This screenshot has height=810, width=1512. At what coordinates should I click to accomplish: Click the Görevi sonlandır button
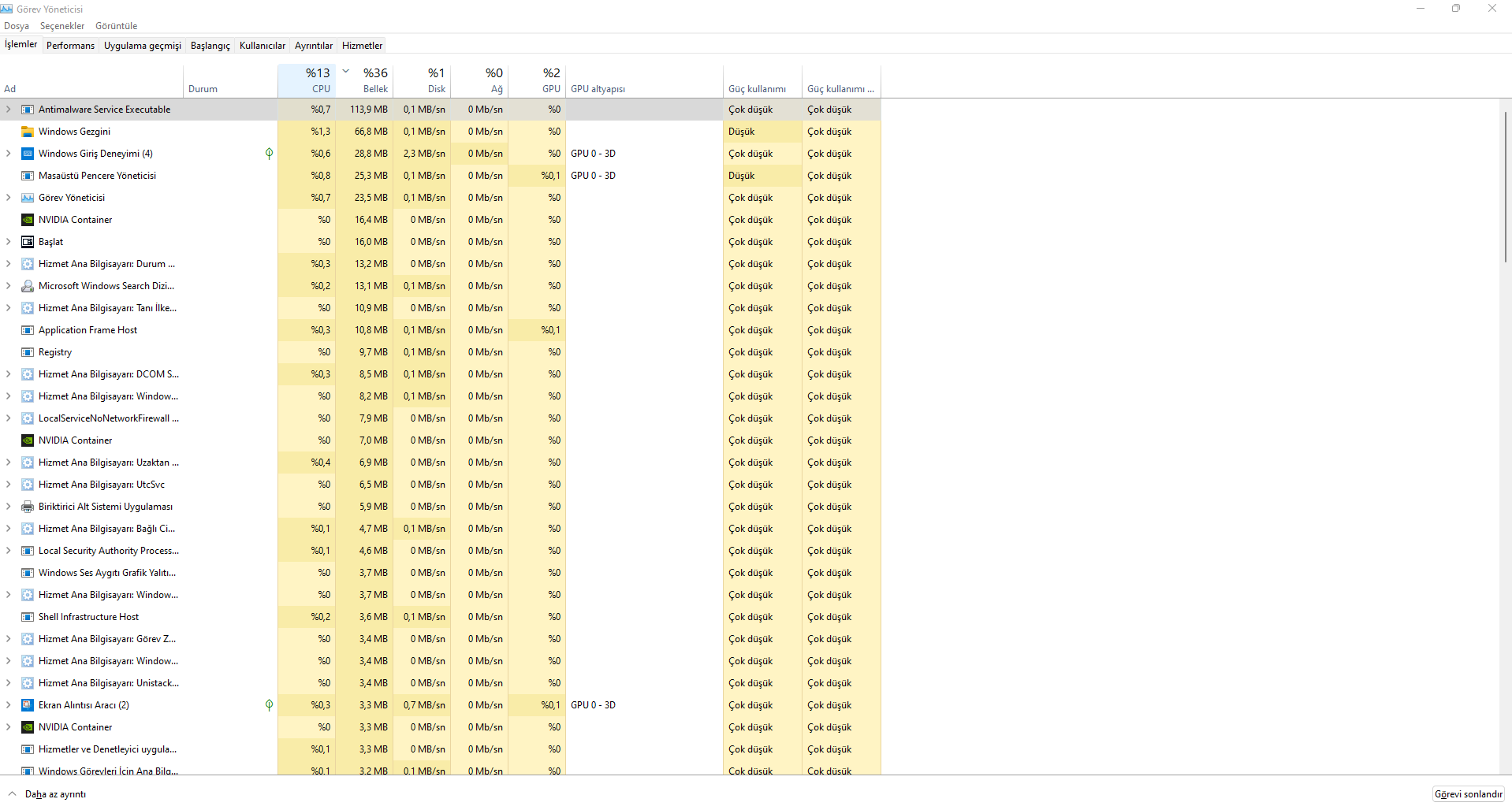[x=1468, y=794]
